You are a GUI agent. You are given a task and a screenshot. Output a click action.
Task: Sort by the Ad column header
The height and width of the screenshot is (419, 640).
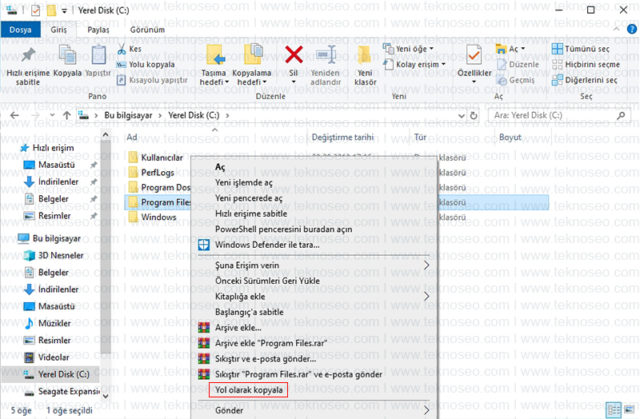pos(132,137)
